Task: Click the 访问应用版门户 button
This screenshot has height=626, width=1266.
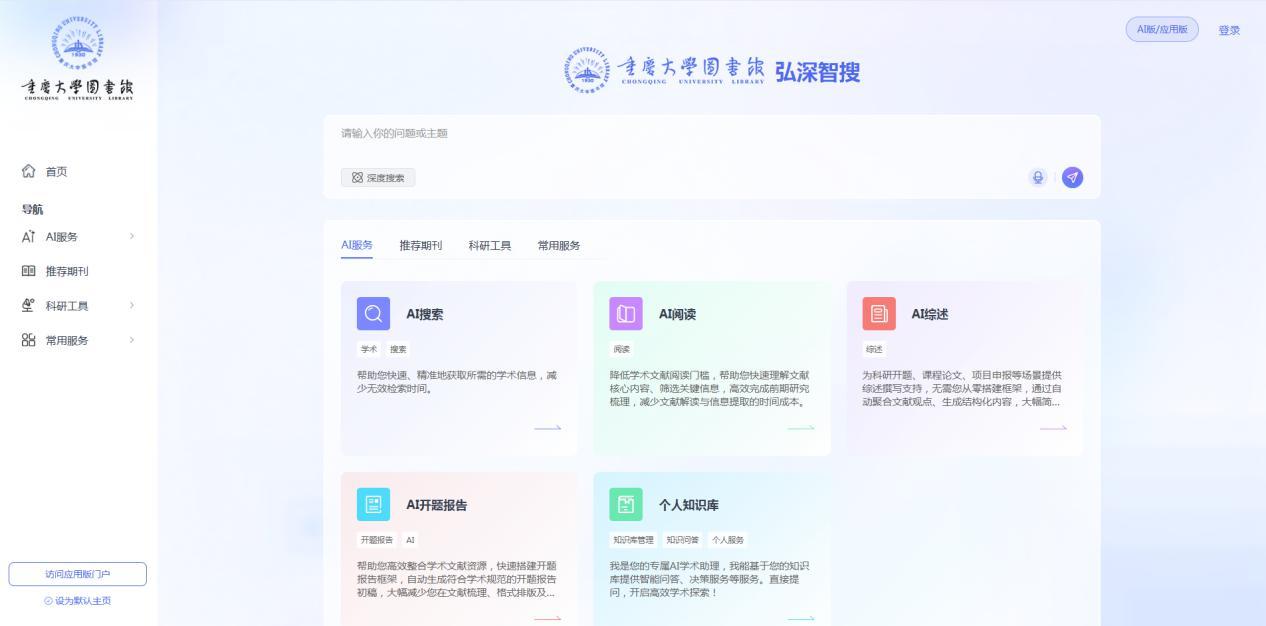Action: tap(78, 574)
